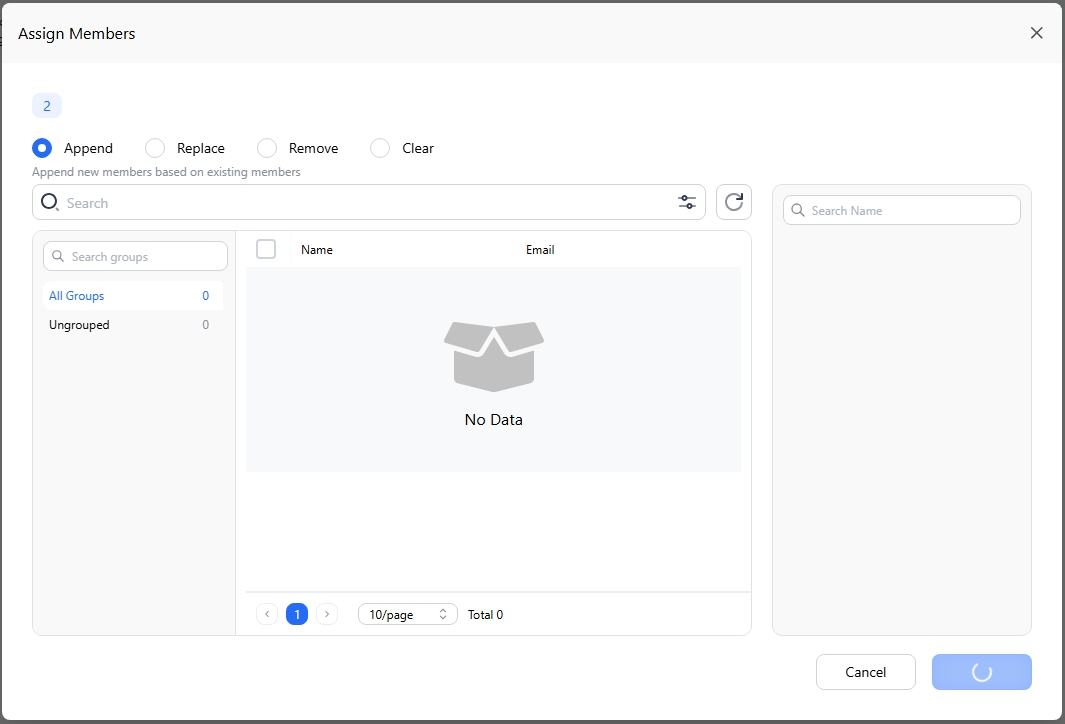The width and height of the screenshot is (1065, 724).
Task: Select the Append radio option
Action: coord(42,148)
